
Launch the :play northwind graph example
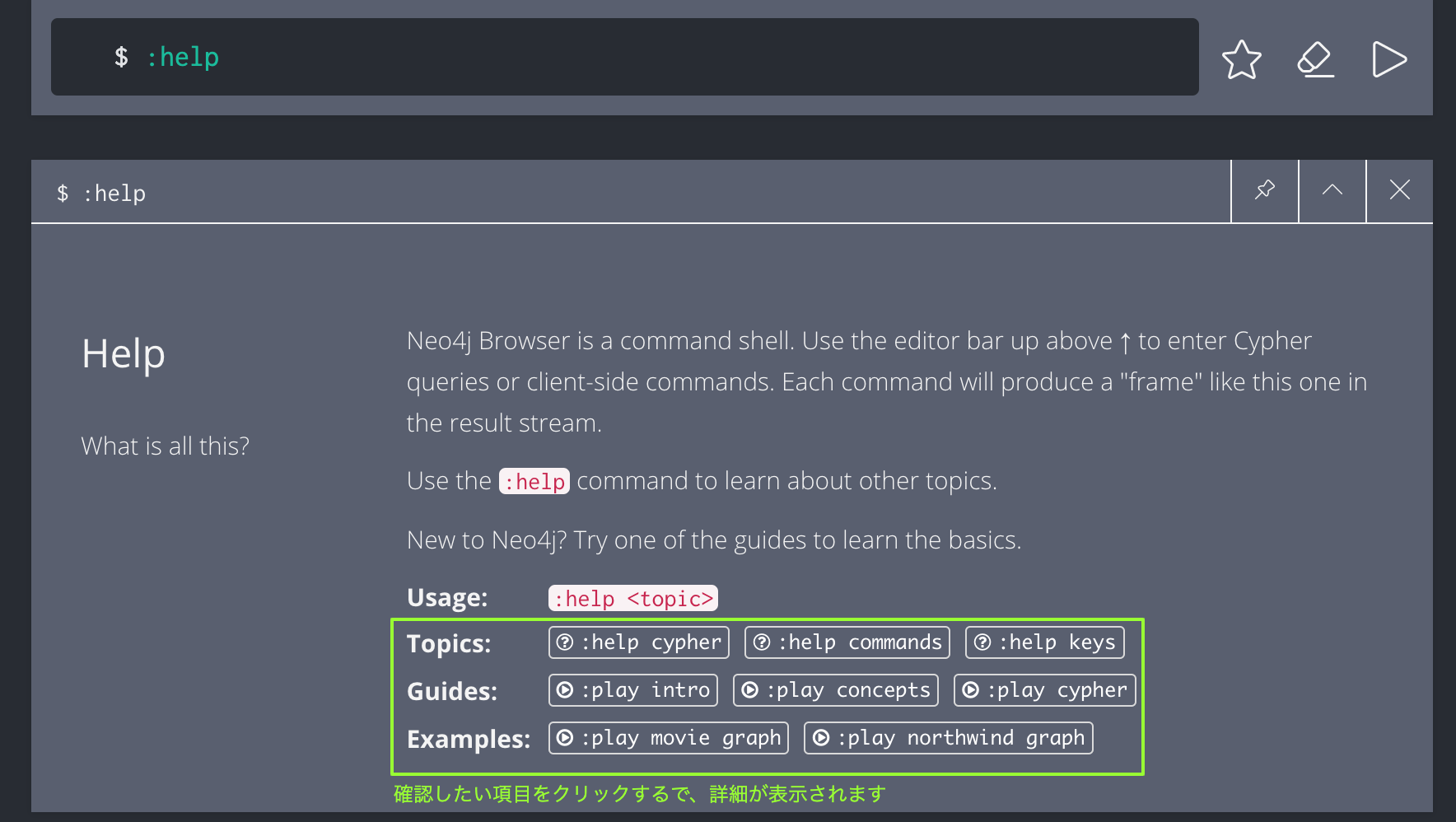(x=949, y=738)
